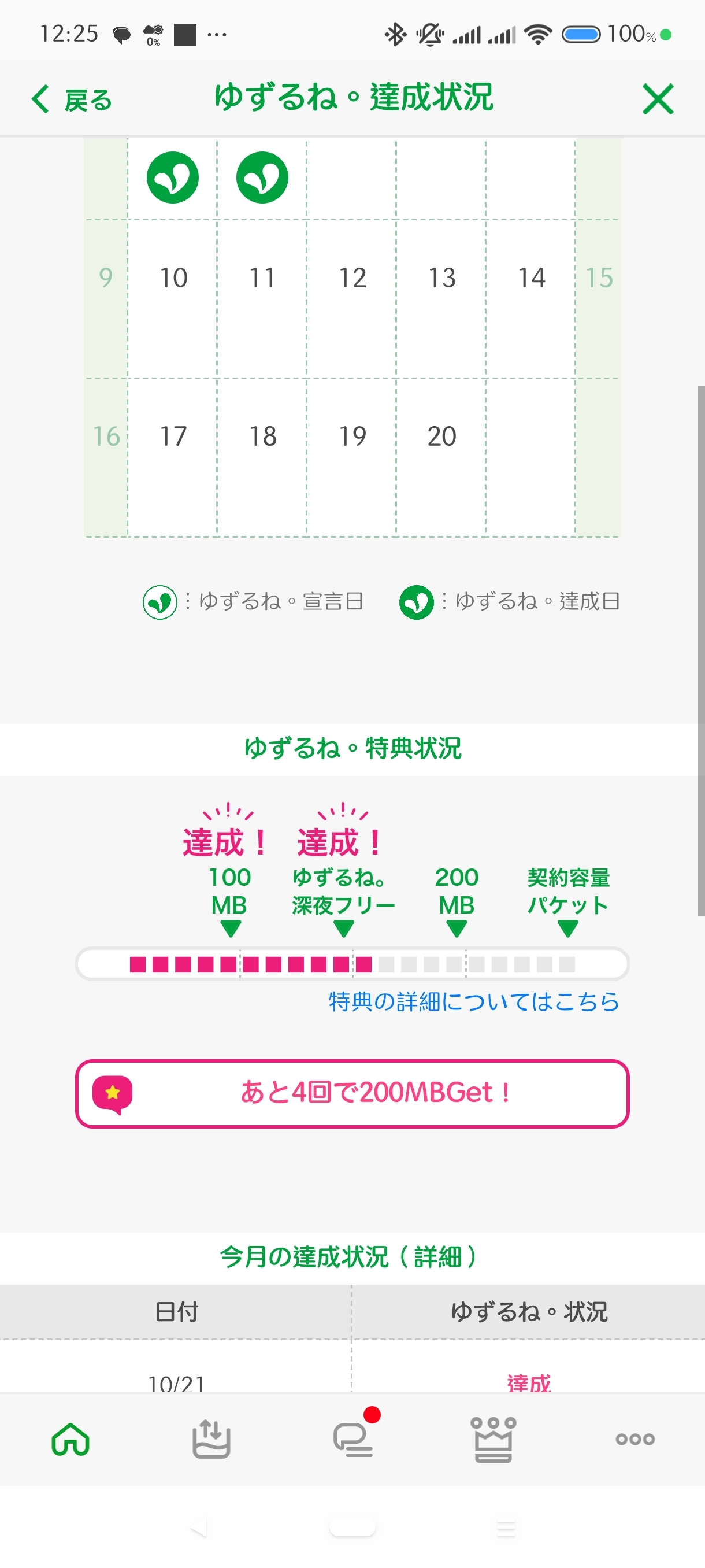Tap the 日付 column header
Image resolution: width=705 pixels, height=1568 pixels.
tap(176, 1312)
